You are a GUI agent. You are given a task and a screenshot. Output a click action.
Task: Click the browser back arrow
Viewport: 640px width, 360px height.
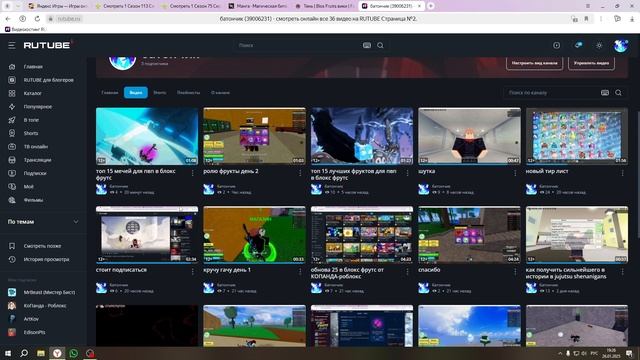pos(8,19)
